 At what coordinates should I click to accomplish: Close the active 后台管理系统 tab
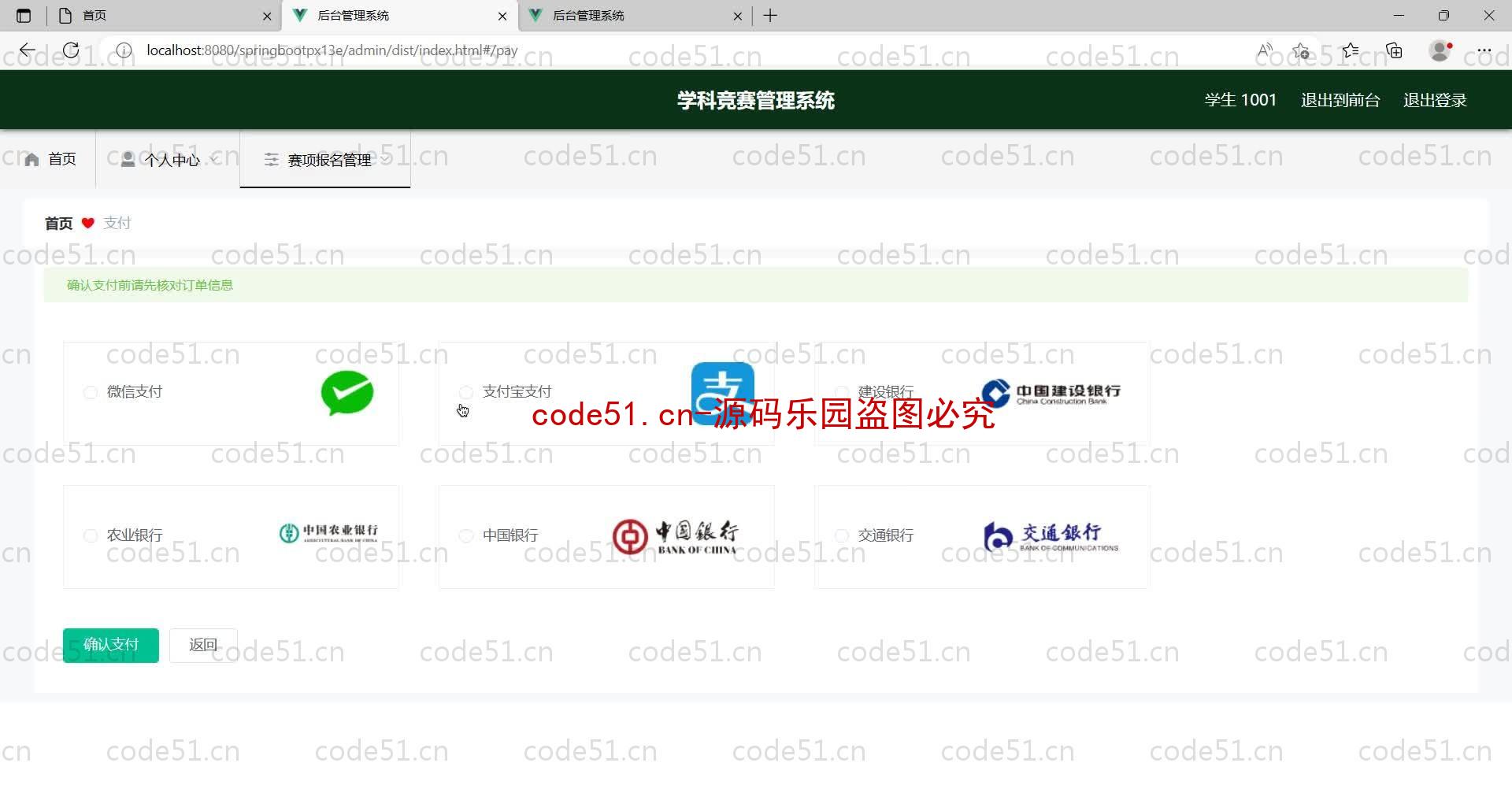coord(502,16)
